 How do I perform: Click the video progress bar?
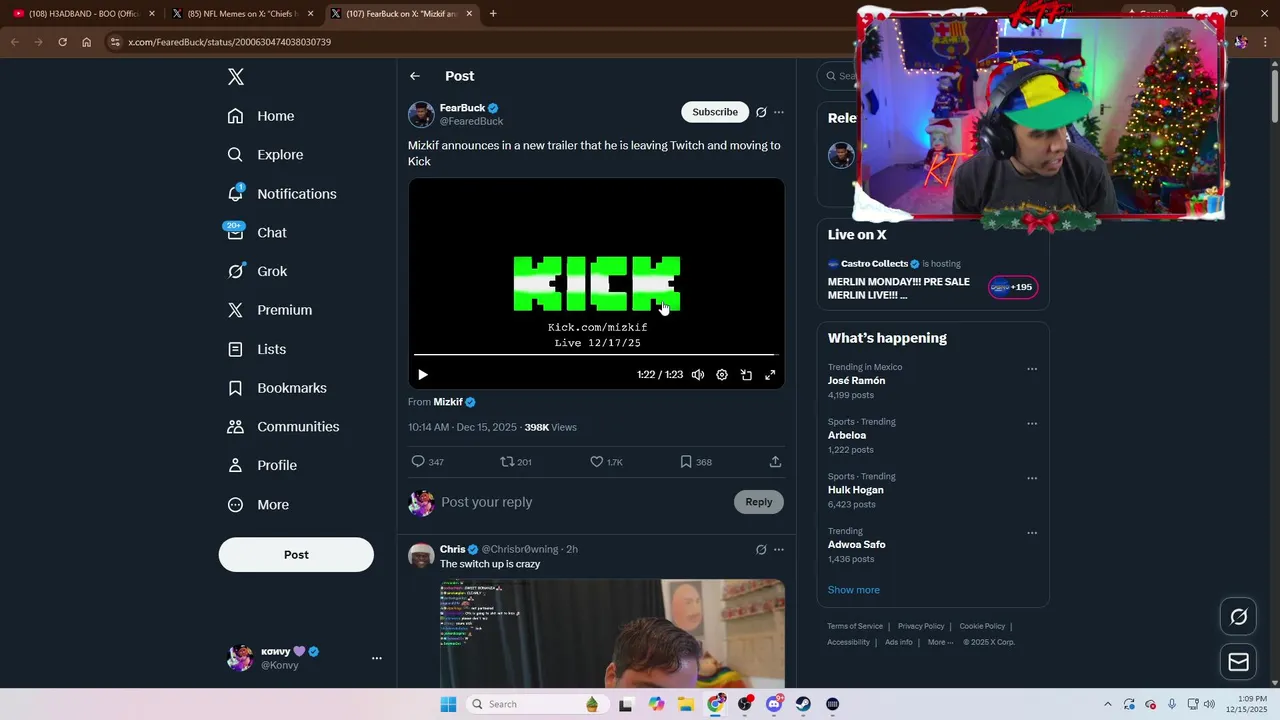point(596,354)
